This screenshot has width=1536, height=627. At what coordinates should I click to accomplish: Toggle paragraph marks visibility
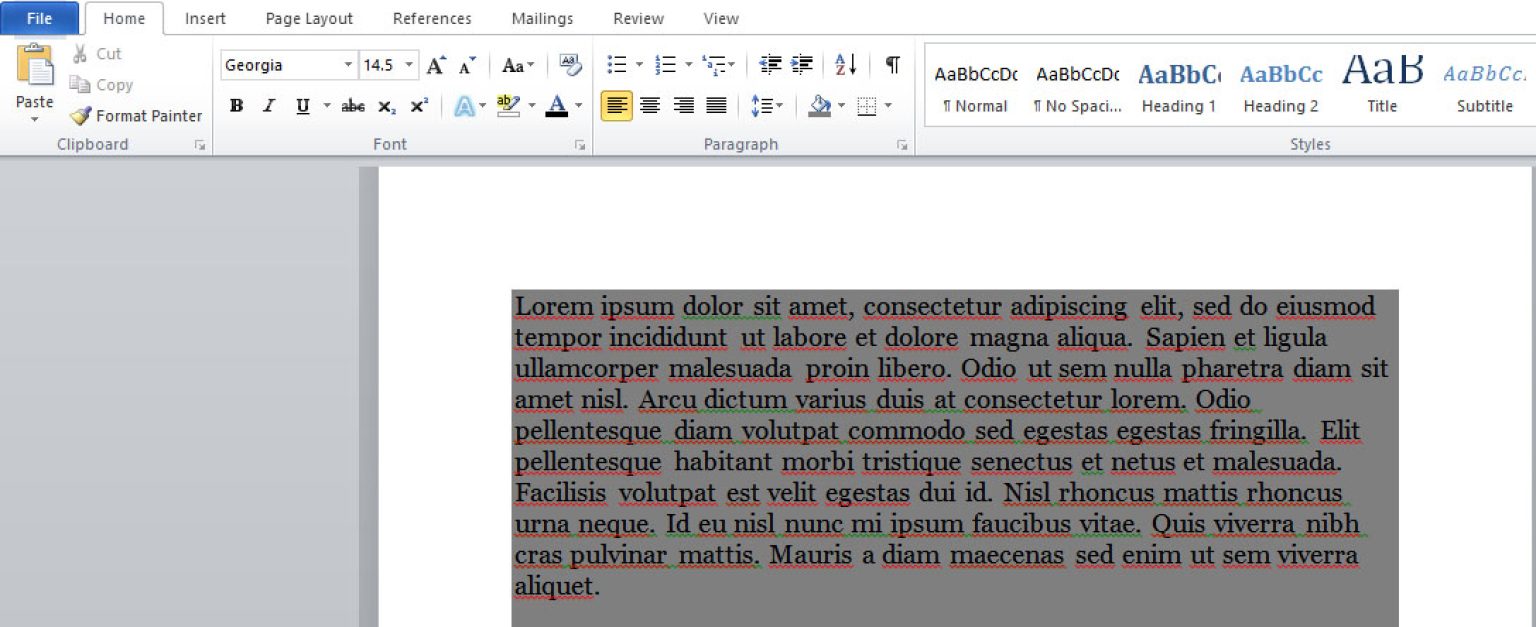point(891,63)
